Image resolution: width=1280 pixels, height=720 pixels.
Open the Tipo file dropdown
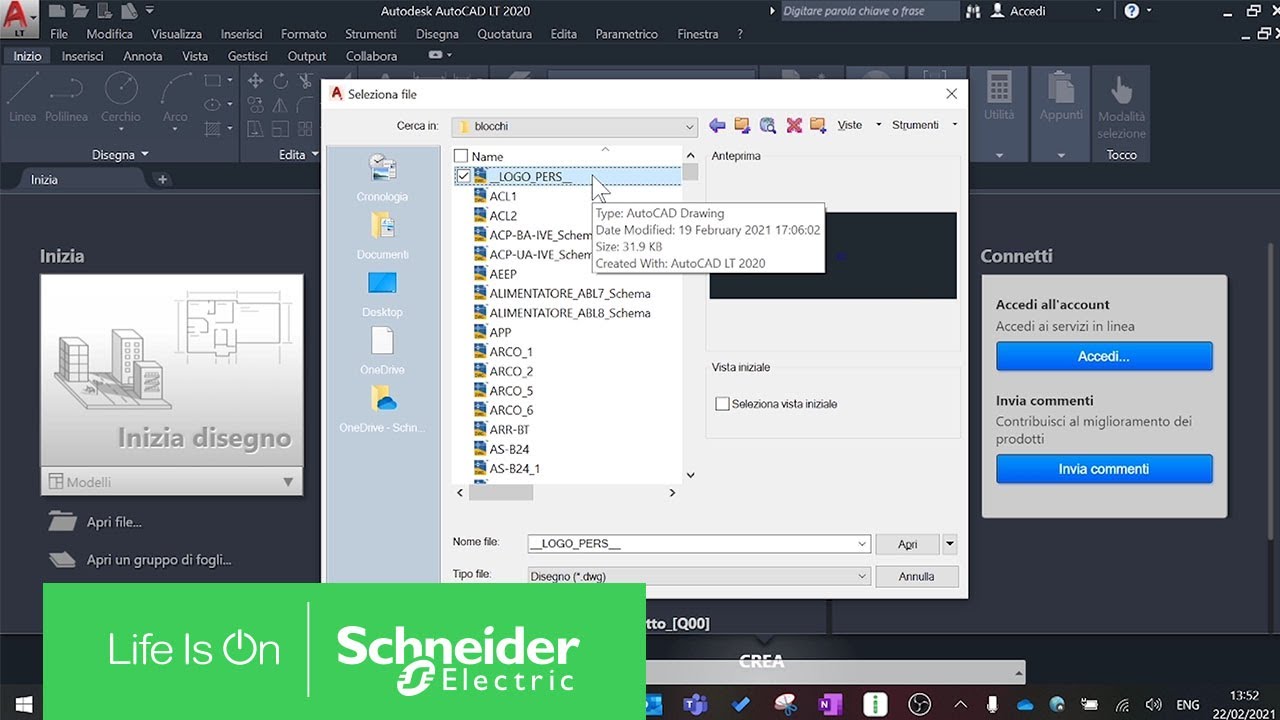click(x=699, y=576)
